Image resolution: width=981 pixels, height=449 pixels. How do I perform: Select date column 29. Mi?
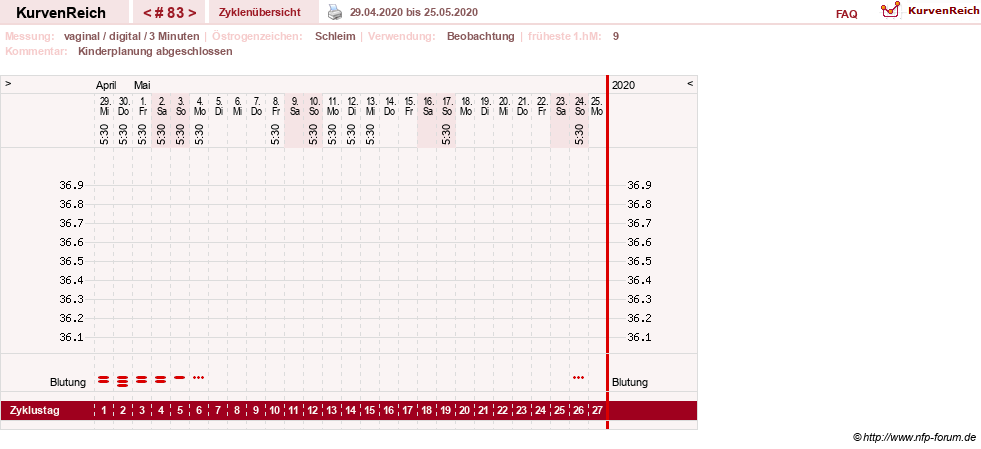(104, 106)
